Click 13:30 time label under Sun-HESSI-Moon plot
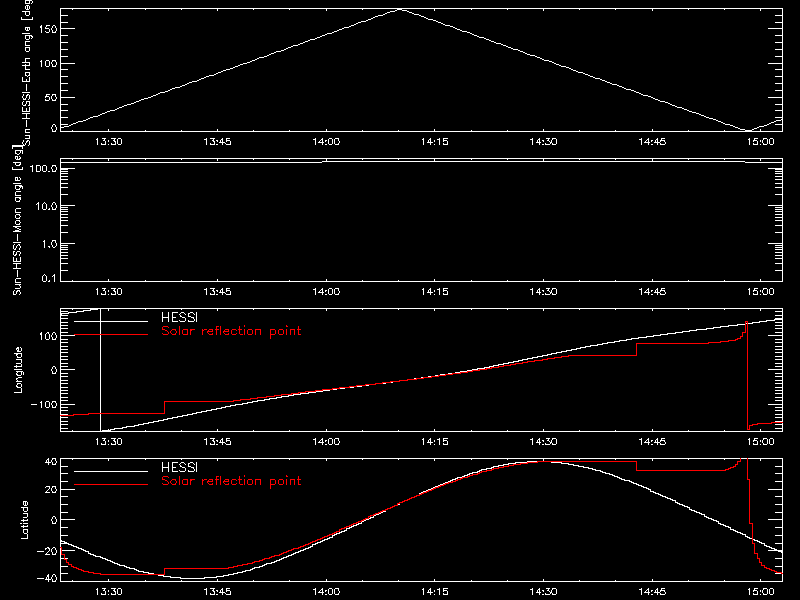800x600 pixels. pyautogui.click(x=109, y=292)
